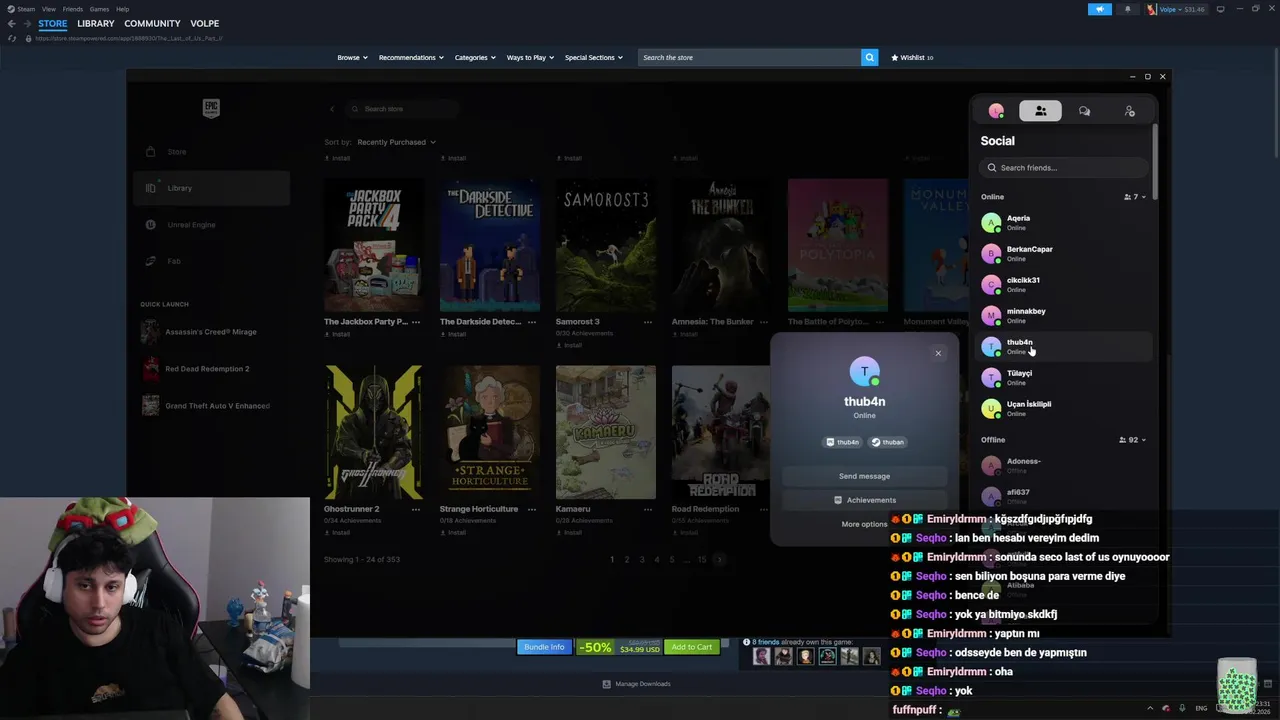Open the Ways to Play dropdown
The width and height of the screenshot is (1280, 720).
pyautogui.click(x=530, y=57)
